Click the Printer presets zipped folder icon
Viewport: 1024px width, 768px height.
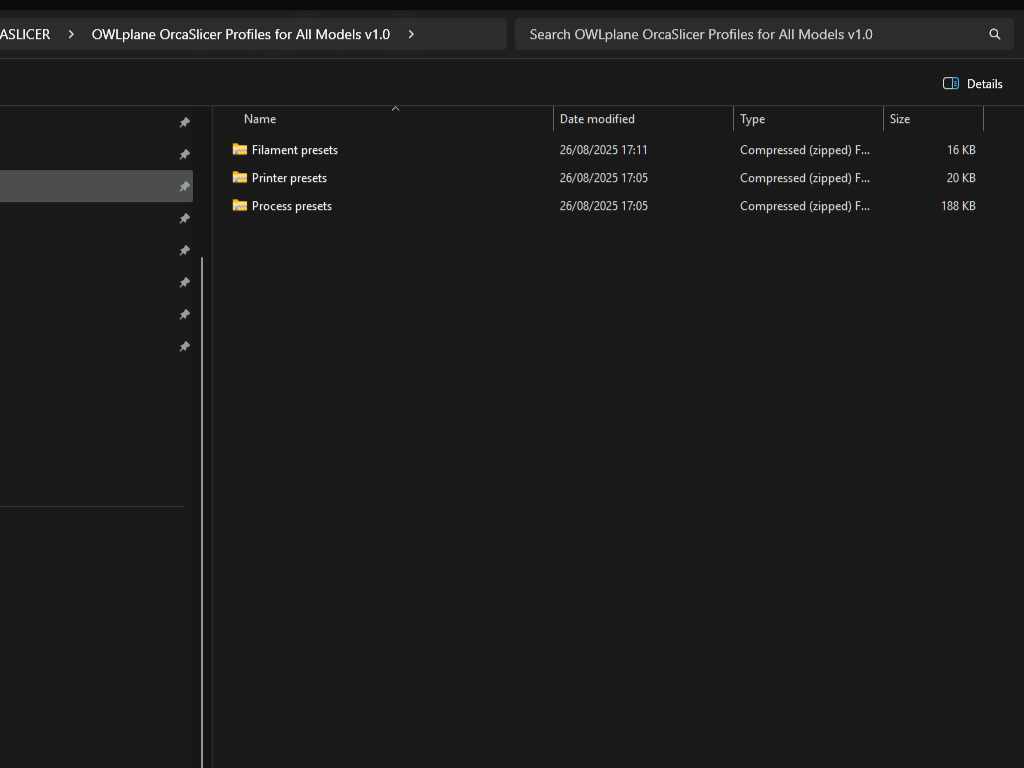point(240,178)
